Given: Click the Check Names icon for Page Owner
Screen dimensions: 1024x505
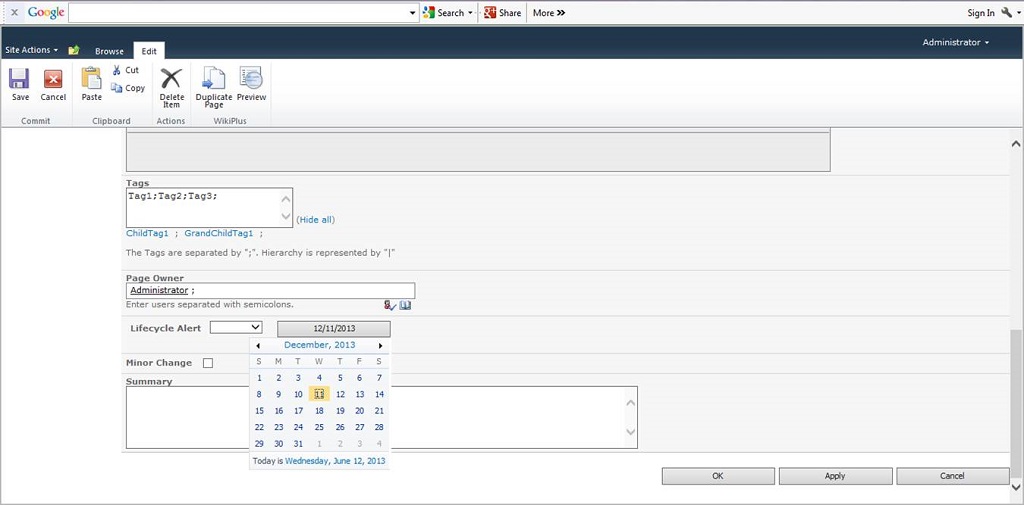Looking at the screenshot, I should coord(389,305).
